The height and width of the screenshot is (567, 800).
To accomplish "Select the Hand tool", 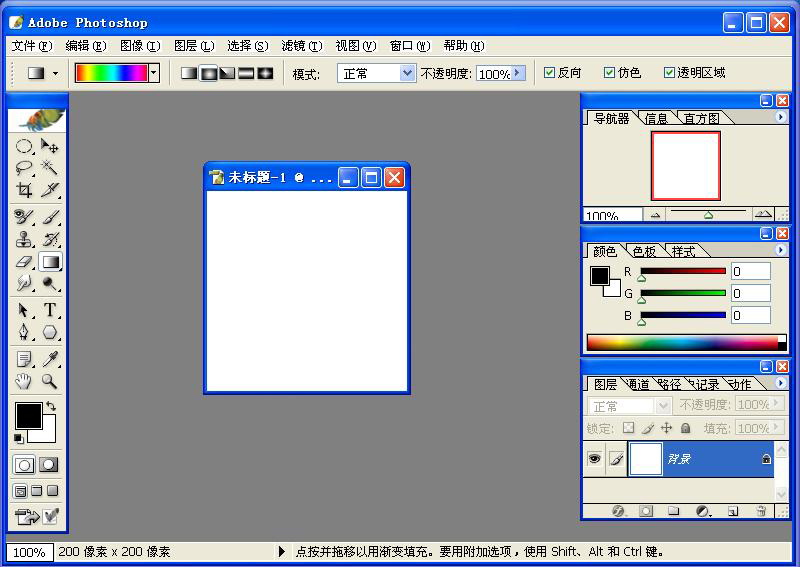I will 23,381.
